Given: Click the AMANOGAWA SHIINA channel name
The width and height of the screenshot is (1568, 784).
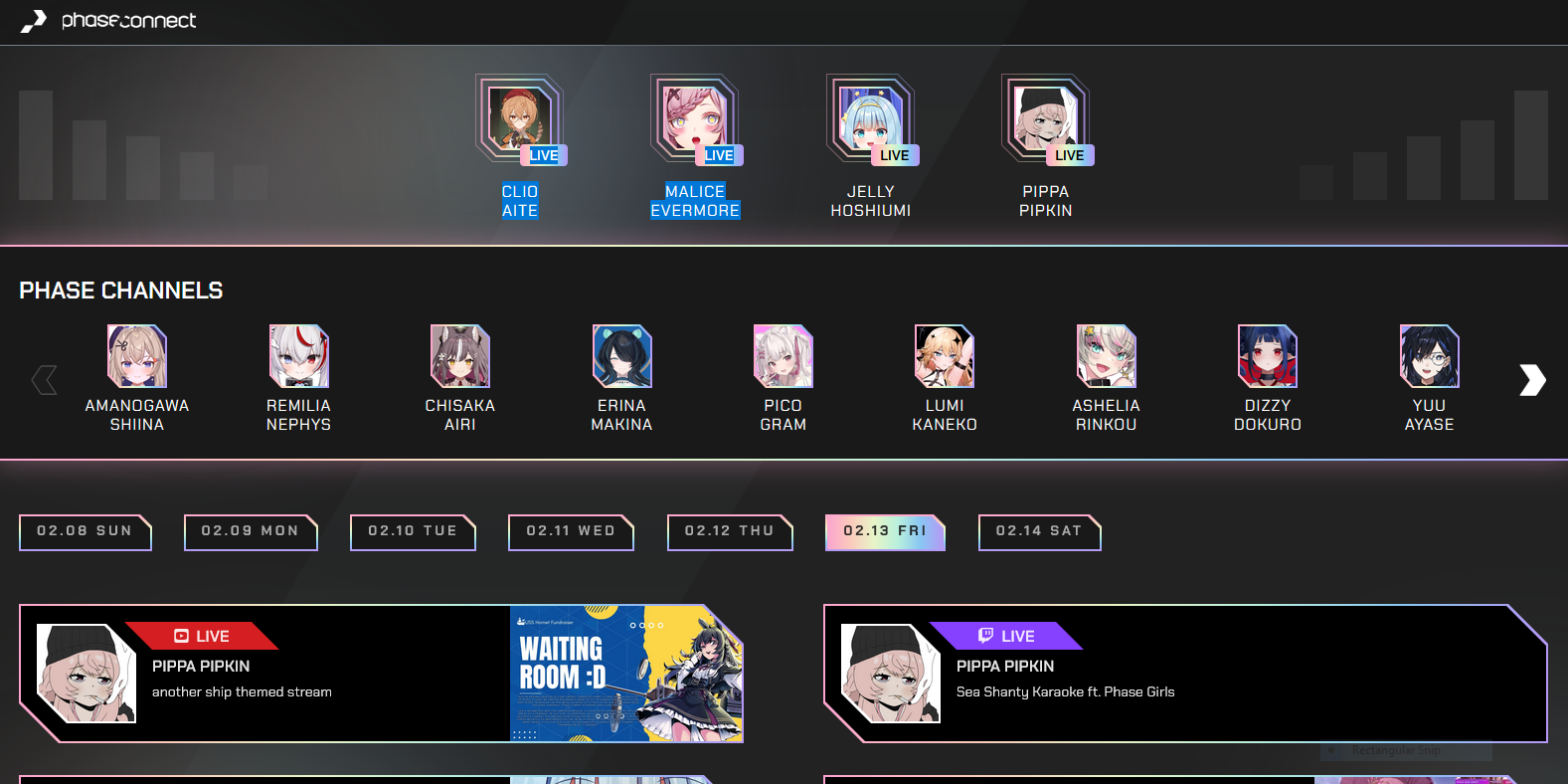Looking at the screenshot, I should (x=137, y=415).
